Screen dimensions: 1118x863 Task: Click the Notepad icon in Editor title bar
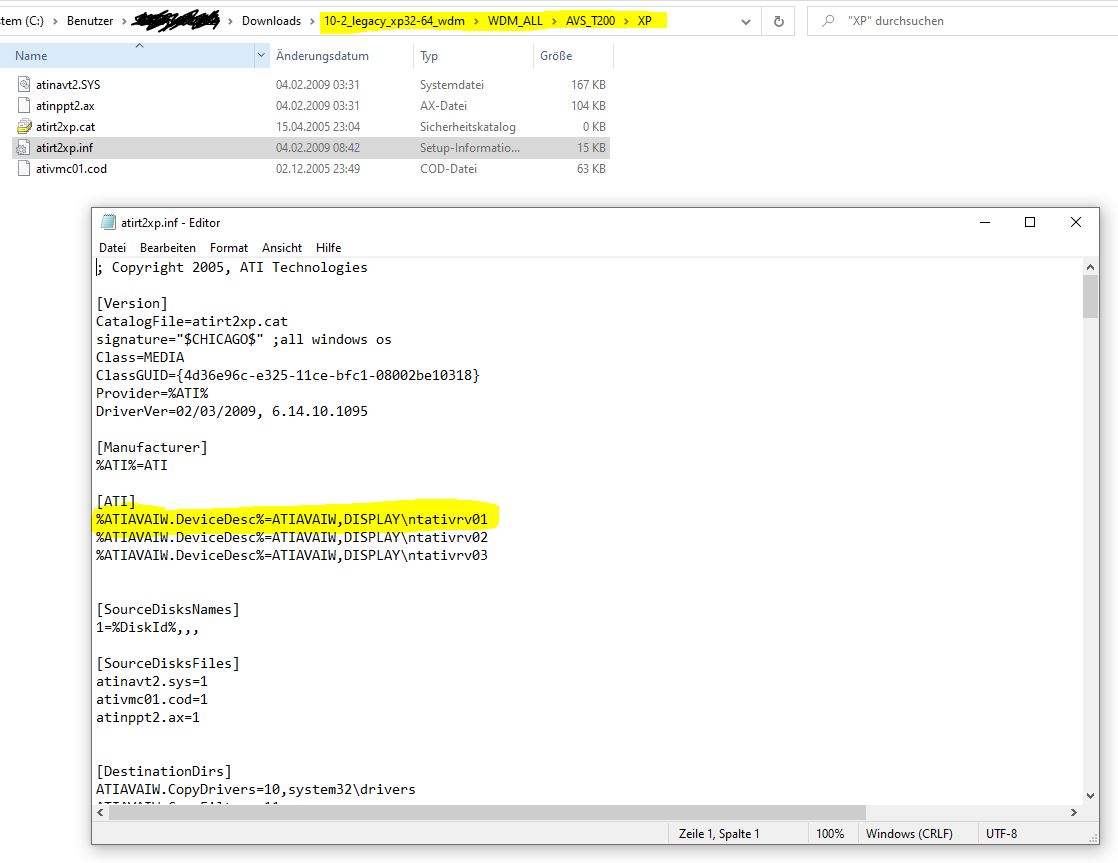(108, 223)
